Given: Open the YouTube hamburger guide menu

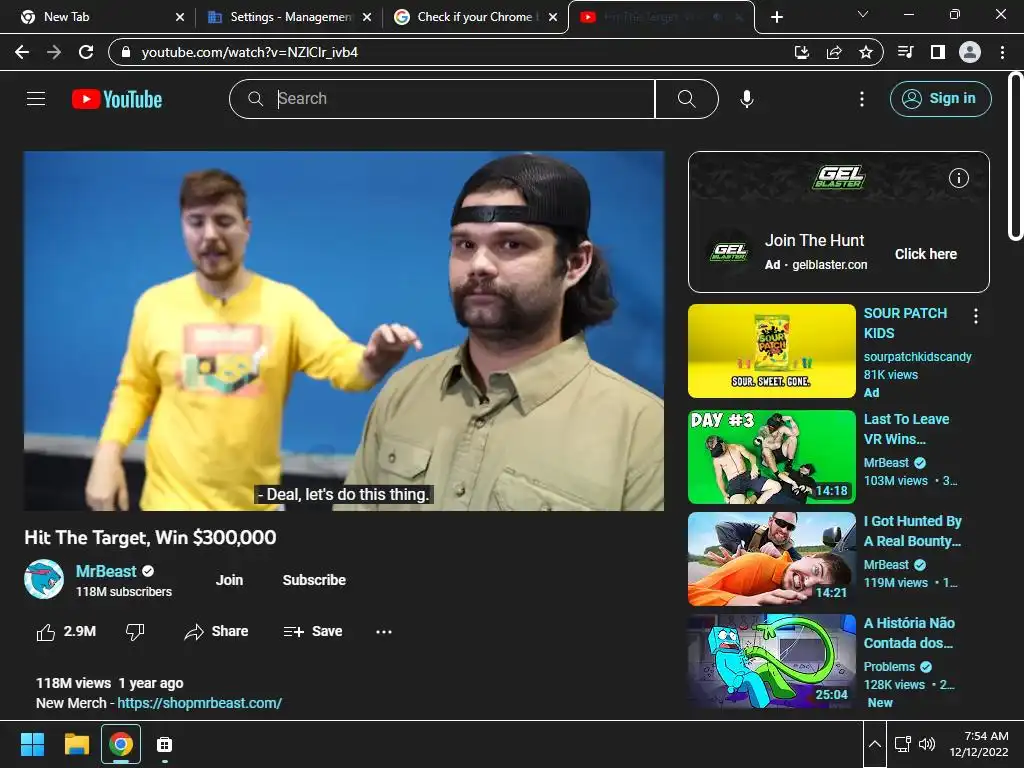Looking at the screenshot, I should (x=36, y=99).
